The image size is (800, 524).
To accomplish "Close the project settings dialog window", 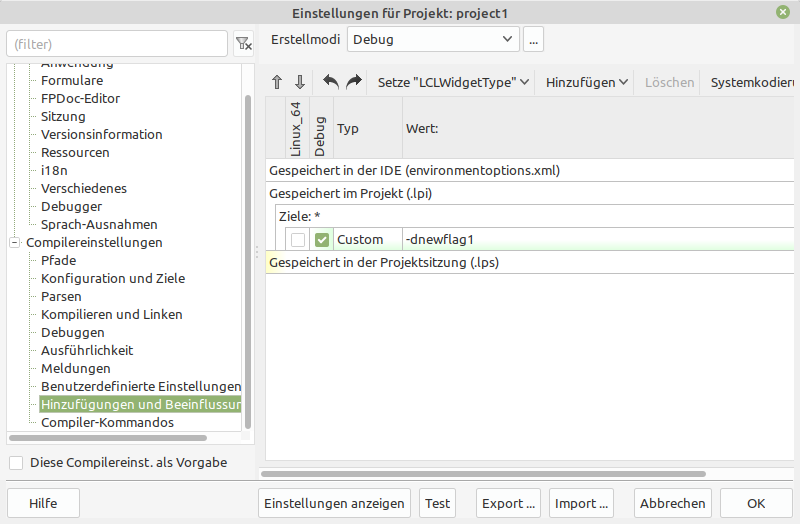I will [x=782, y=13].
